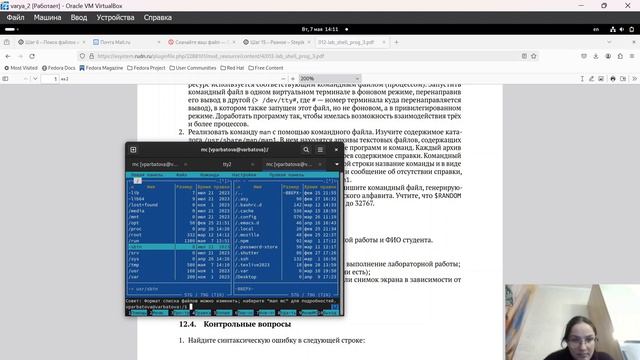
Task: Open a new Firefox tab
Action: 396,42
